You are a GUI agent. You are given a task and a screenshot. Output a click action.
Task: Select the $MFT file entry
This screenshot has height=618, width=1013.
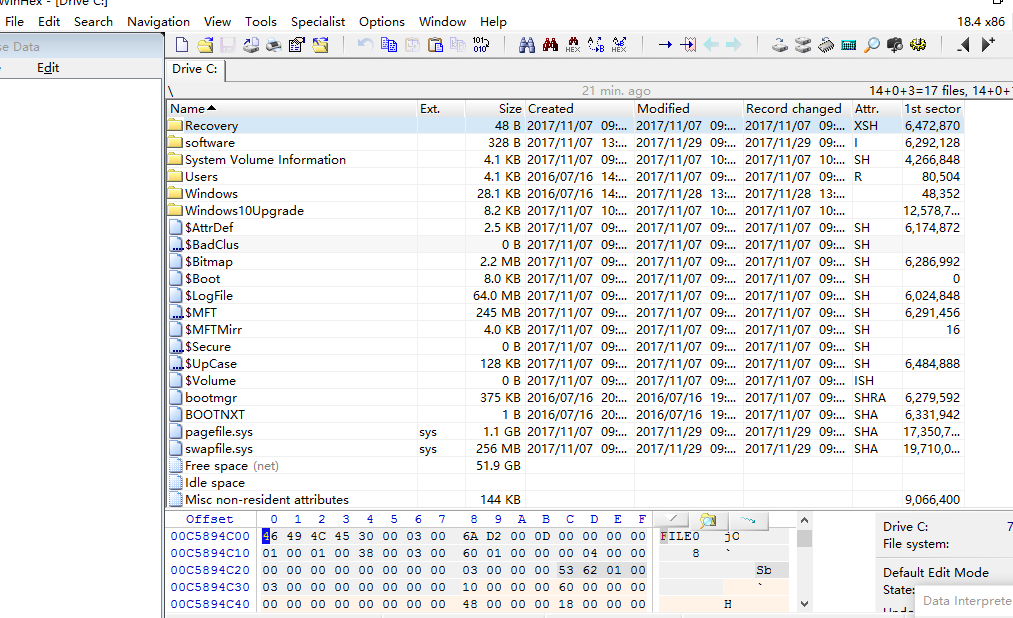(x=200, y=313)
